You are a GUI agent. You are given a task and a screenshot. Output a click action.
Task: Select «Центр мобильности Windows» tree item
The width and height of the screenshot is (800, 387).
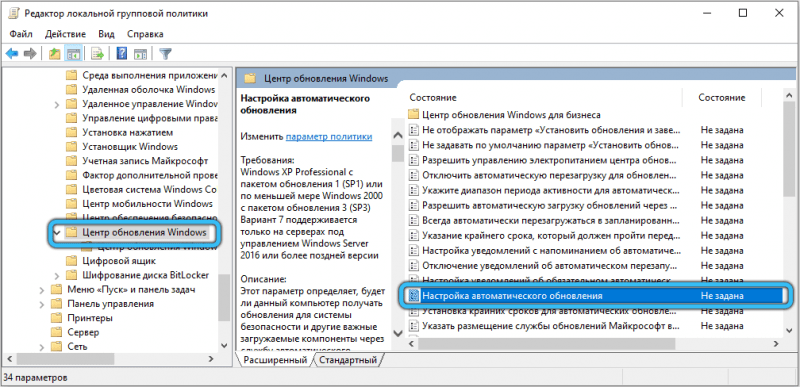coord(147,204)
